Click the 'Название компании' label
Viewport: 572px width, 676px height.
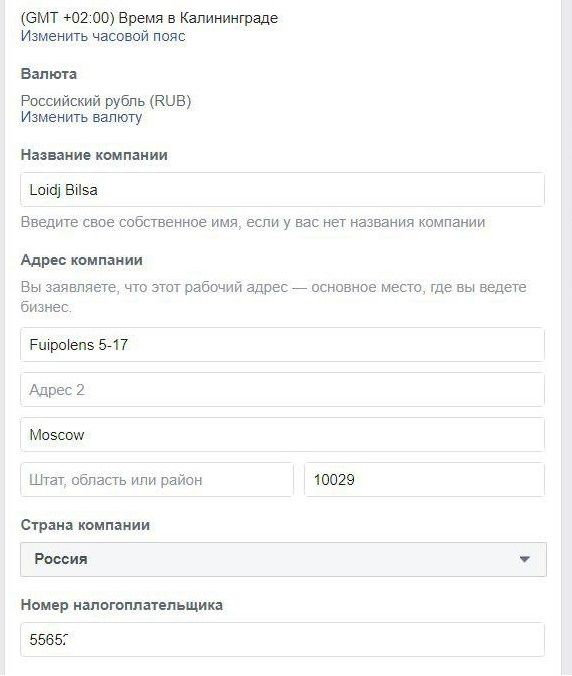(94, 155)
